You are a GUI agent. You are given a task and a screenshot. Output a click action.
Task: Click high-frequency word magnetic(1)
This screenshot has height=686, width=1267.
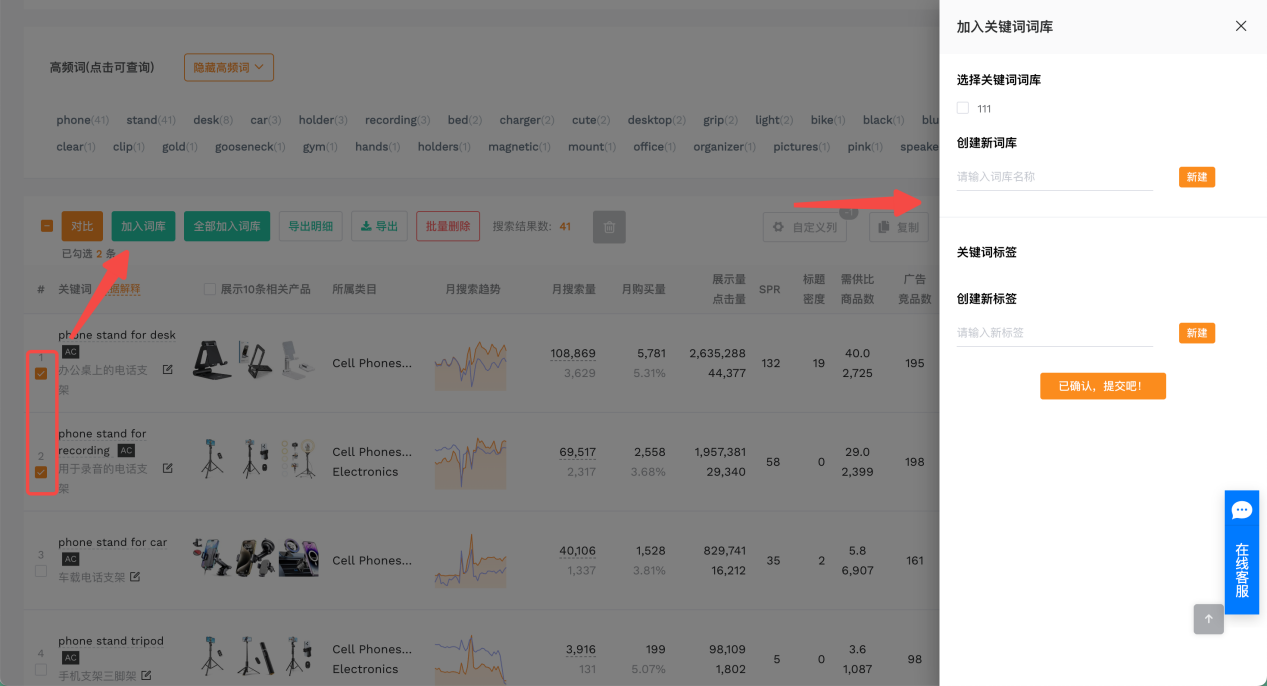pyautogui.click(x=520, y=147)
